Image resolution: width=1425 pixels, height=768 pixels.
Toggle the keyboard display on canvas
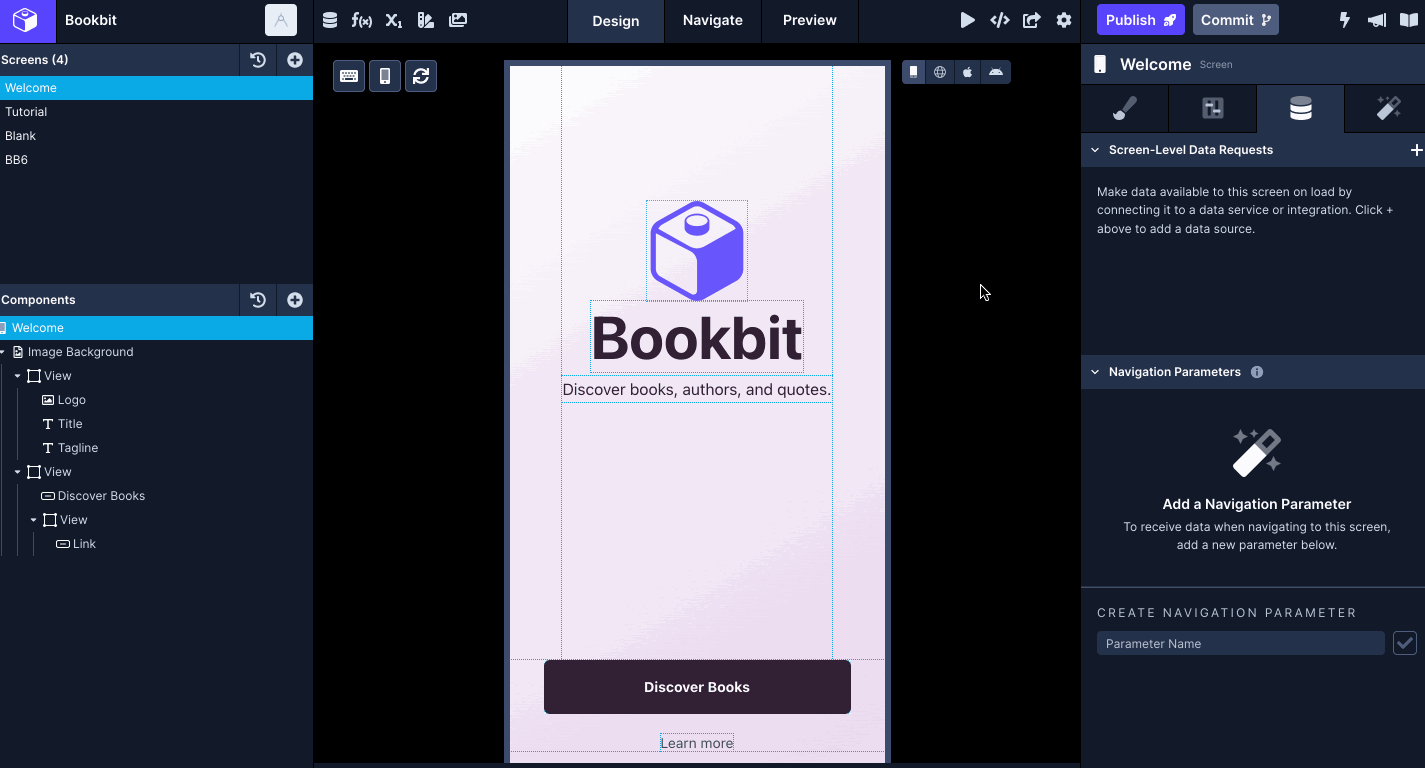click(349, 76)
